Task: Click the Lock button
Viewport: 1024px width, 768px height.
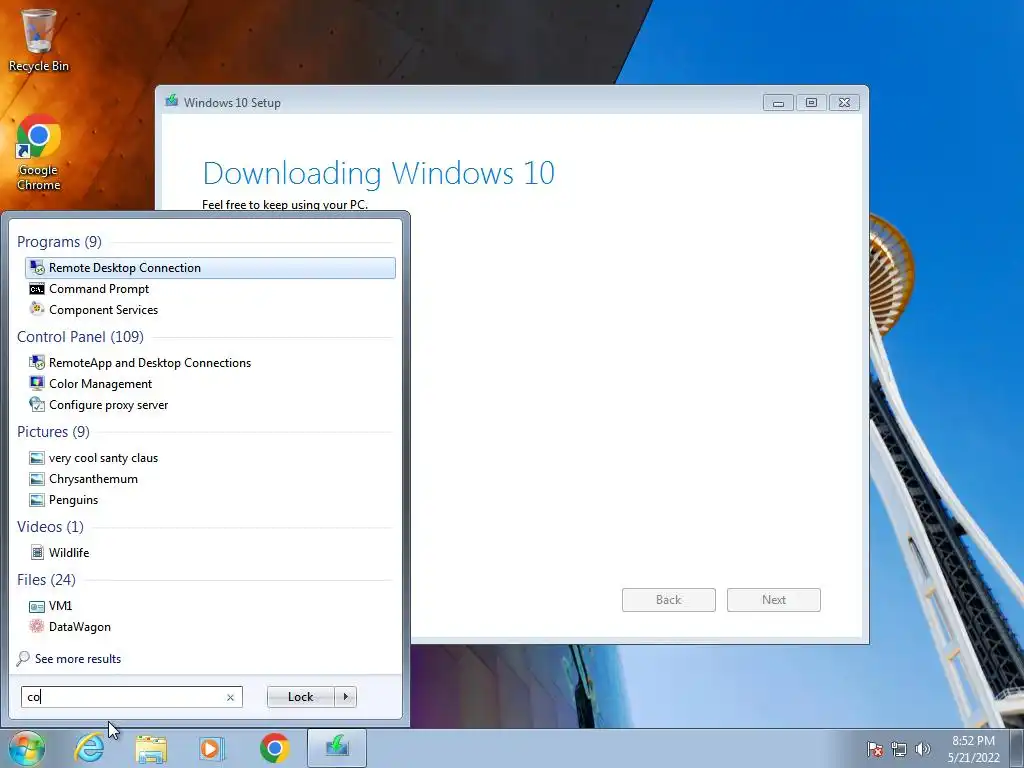Action: [300, 697]
